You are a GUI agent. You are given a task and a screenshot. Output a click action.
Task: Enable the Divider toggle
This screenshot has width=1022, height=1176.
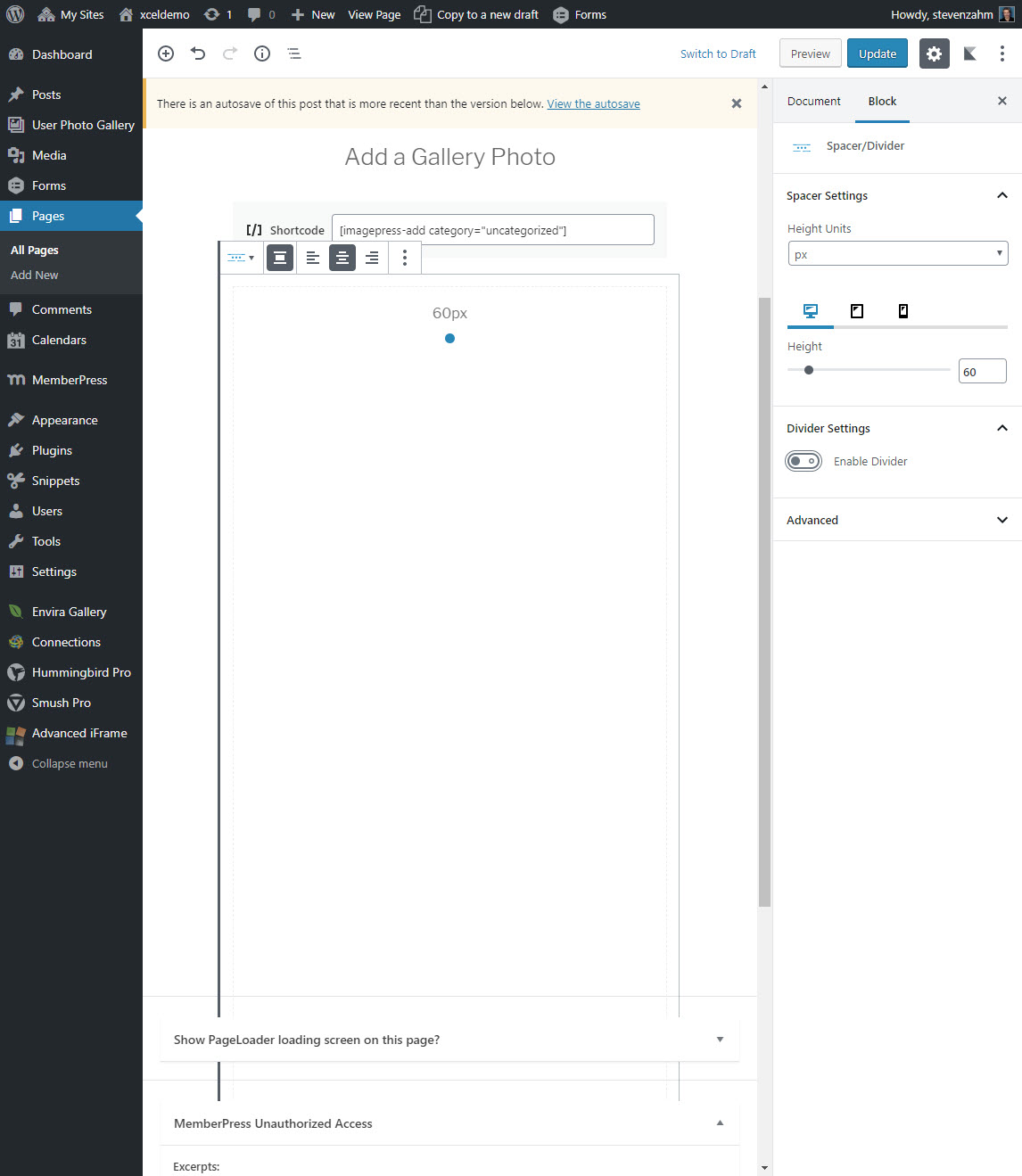804,461
